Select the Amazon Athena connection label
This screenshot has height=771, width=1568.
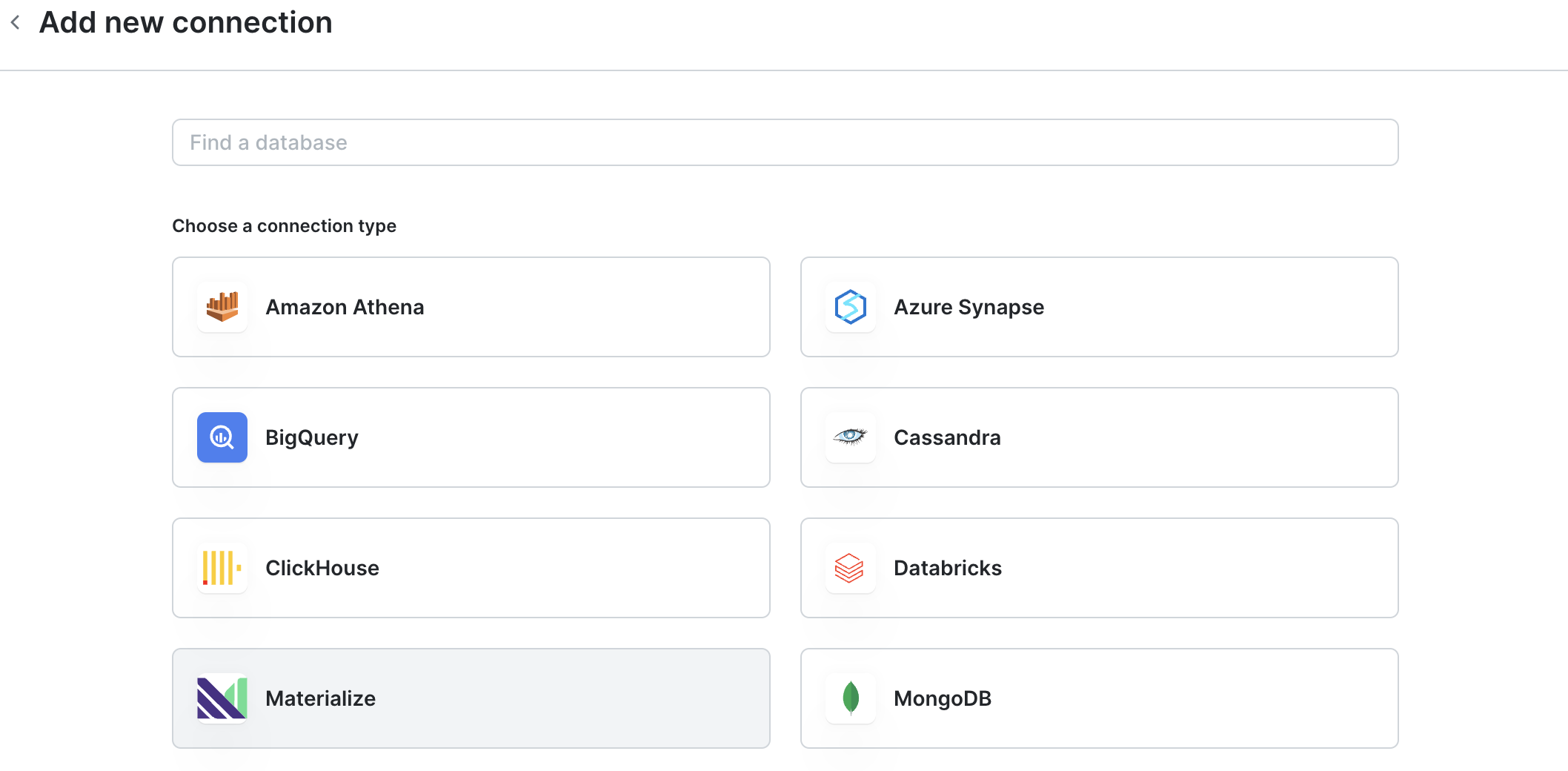pyautogui.click(x=345, y=307)
